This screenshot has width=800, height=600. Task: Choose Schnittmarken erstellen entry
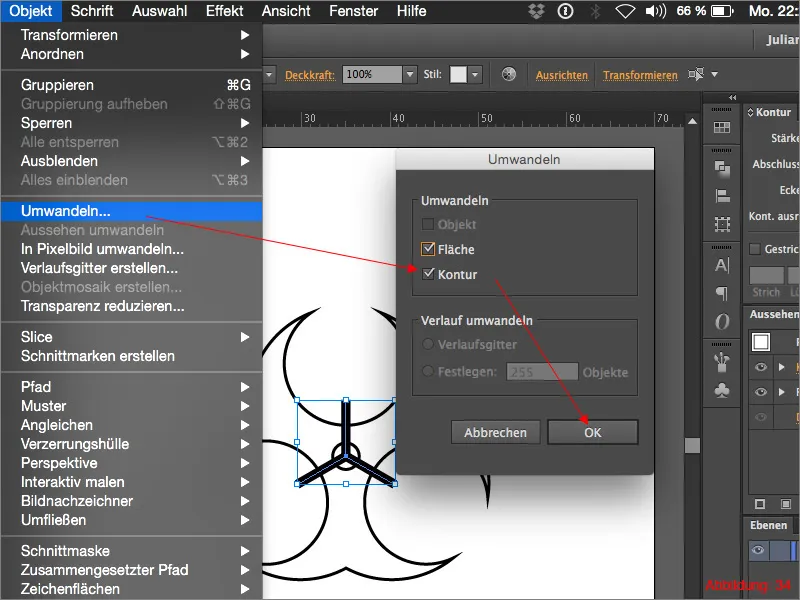(x=132, y=356)
